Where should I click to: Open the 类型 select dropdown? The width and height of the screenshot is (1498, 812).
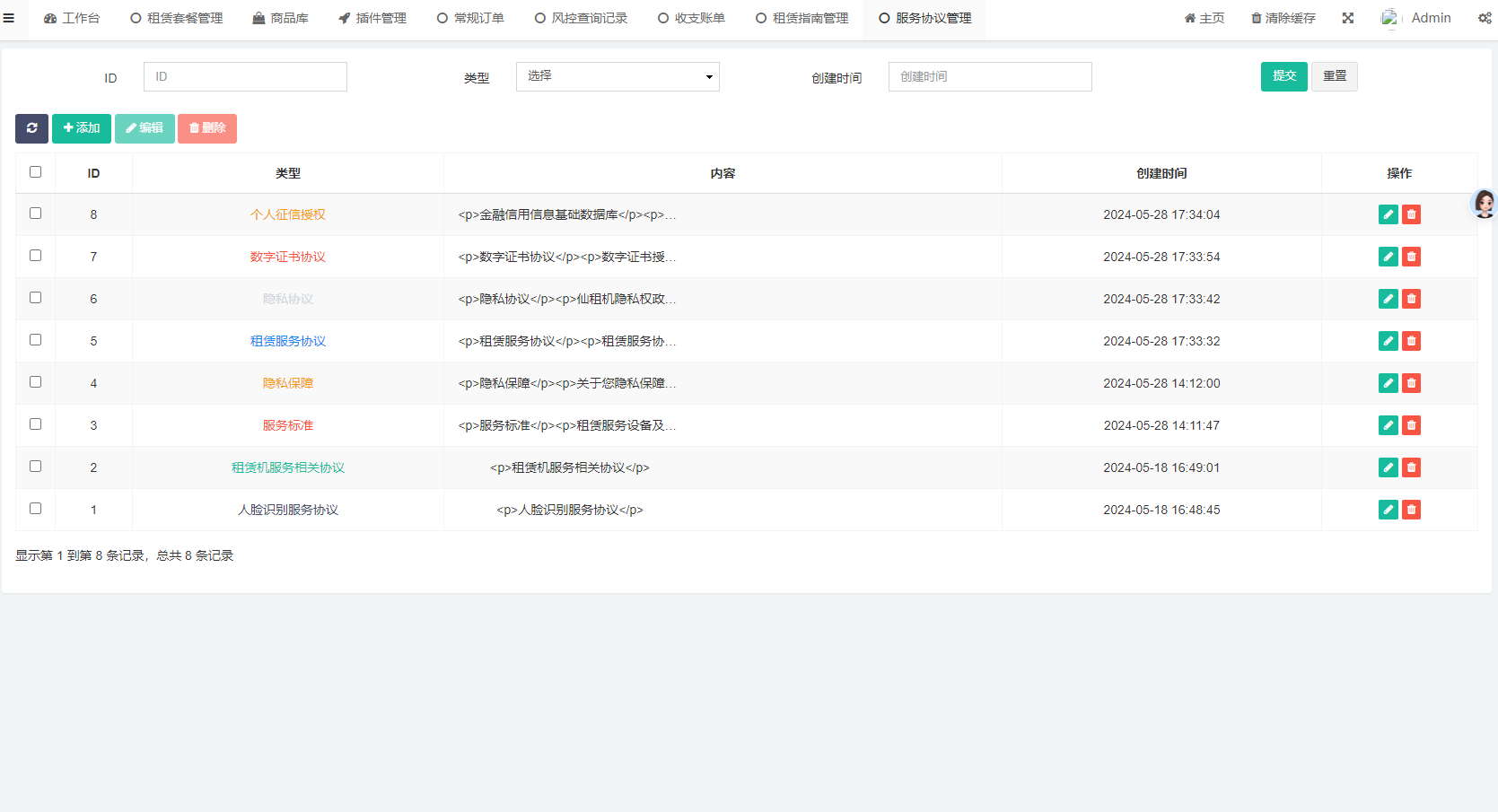618,77
